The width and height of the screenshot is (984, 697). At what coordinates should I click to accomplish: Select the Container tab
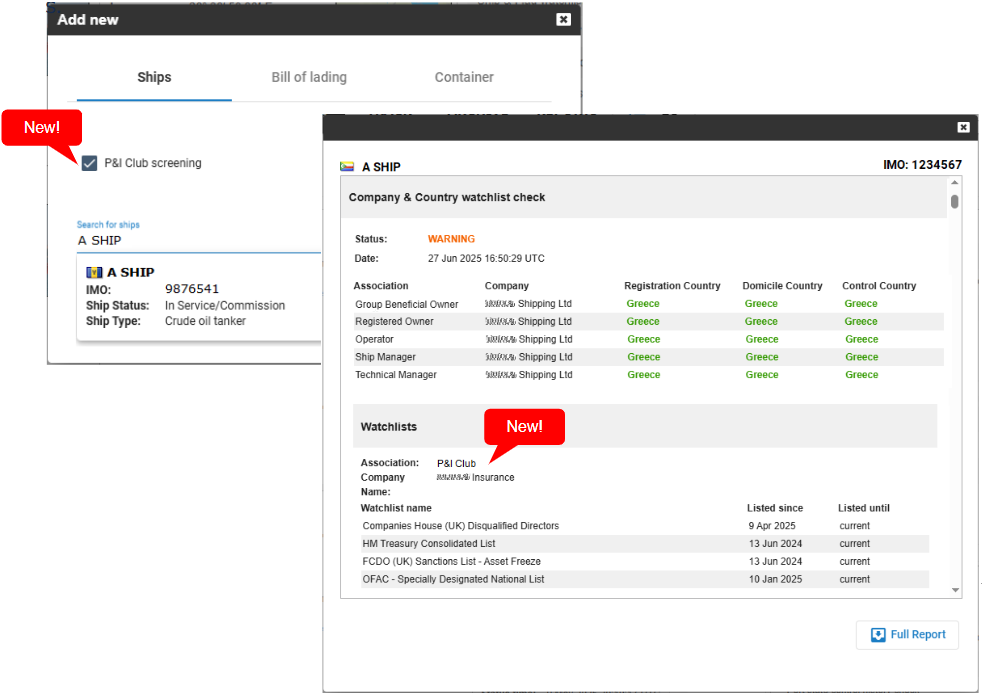tap(464, 77)
